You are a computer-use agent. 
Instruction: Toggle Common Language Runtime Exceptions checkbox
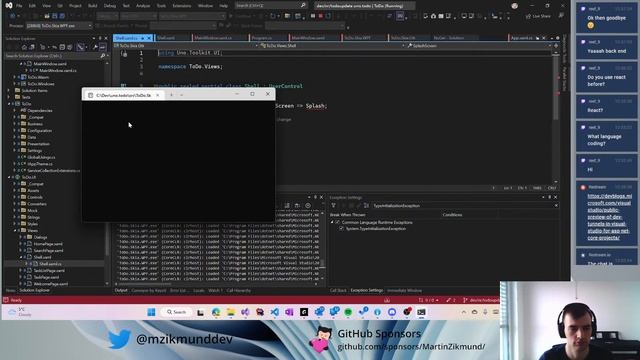338,222
